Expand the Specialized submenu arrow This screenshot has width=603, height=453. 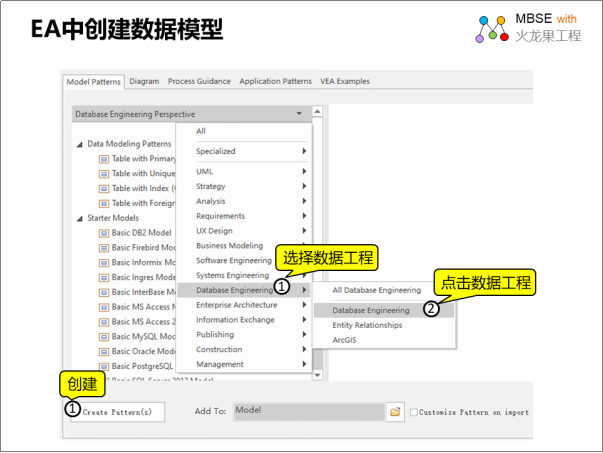coord(304,151)
